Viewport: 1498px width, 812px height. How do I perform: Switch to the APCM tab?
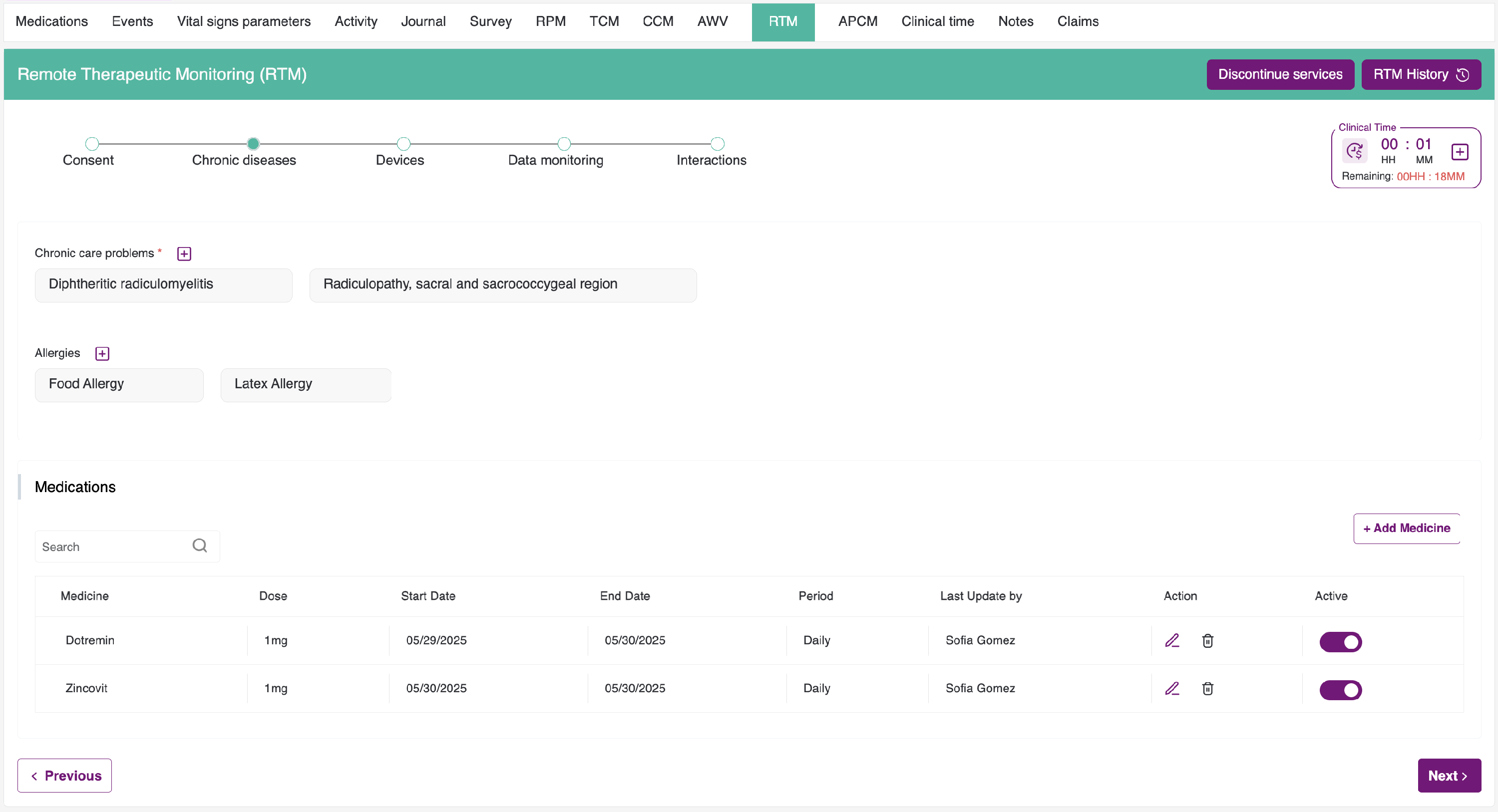pos(857,21)
